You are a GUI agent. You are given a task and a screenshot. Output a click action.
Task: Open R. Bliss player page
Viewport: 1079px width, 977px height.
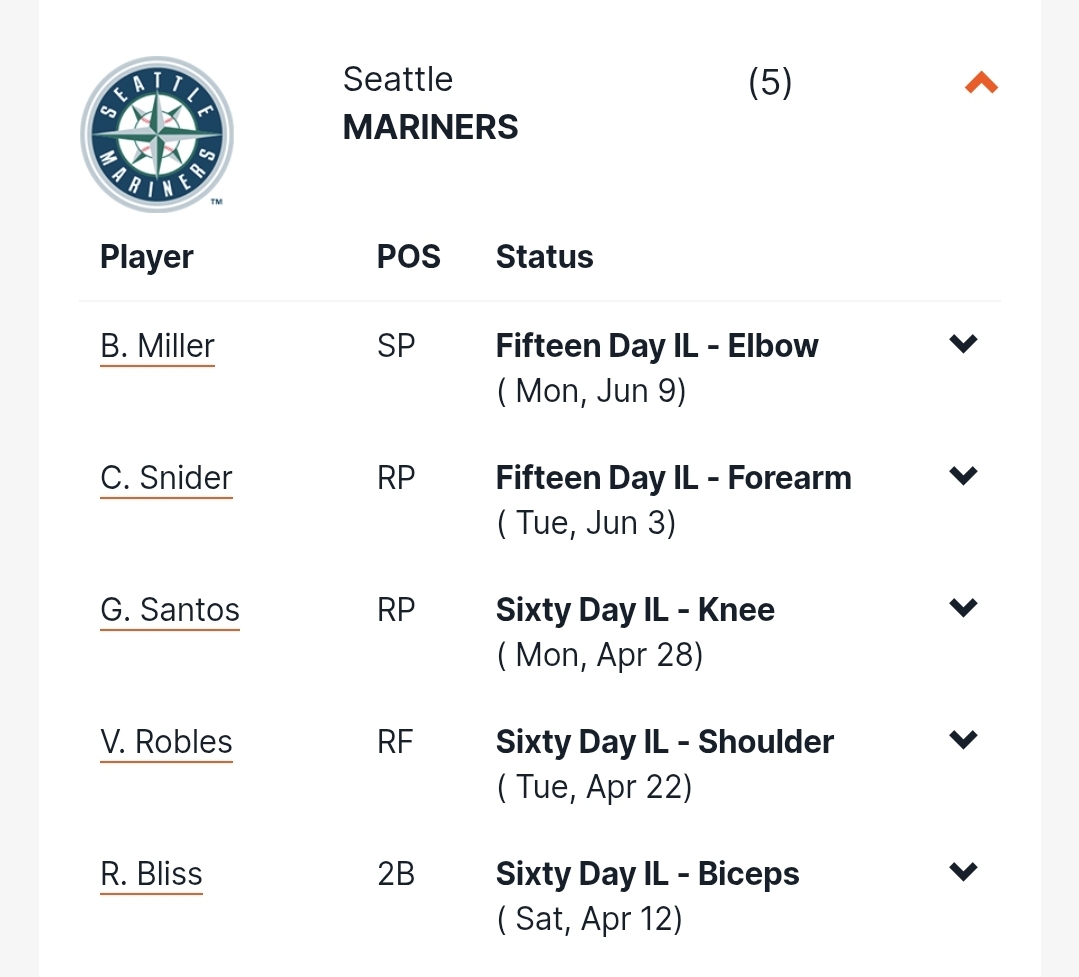151,874
